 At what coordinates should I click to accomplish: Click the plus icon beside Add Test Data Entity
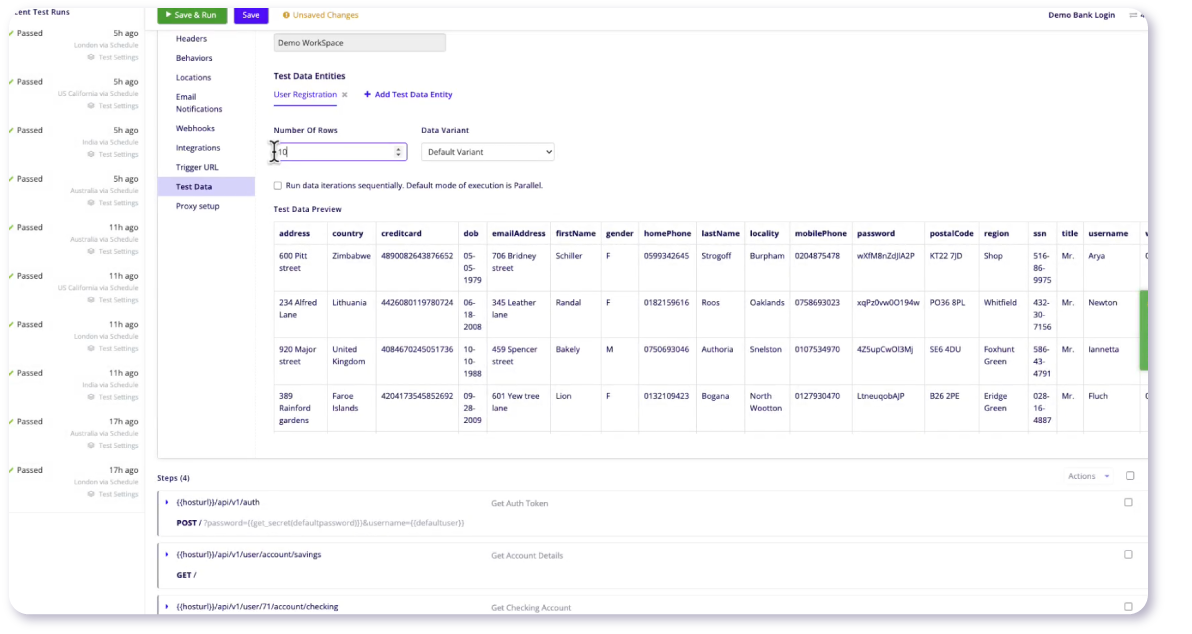[x=367, y=95]
